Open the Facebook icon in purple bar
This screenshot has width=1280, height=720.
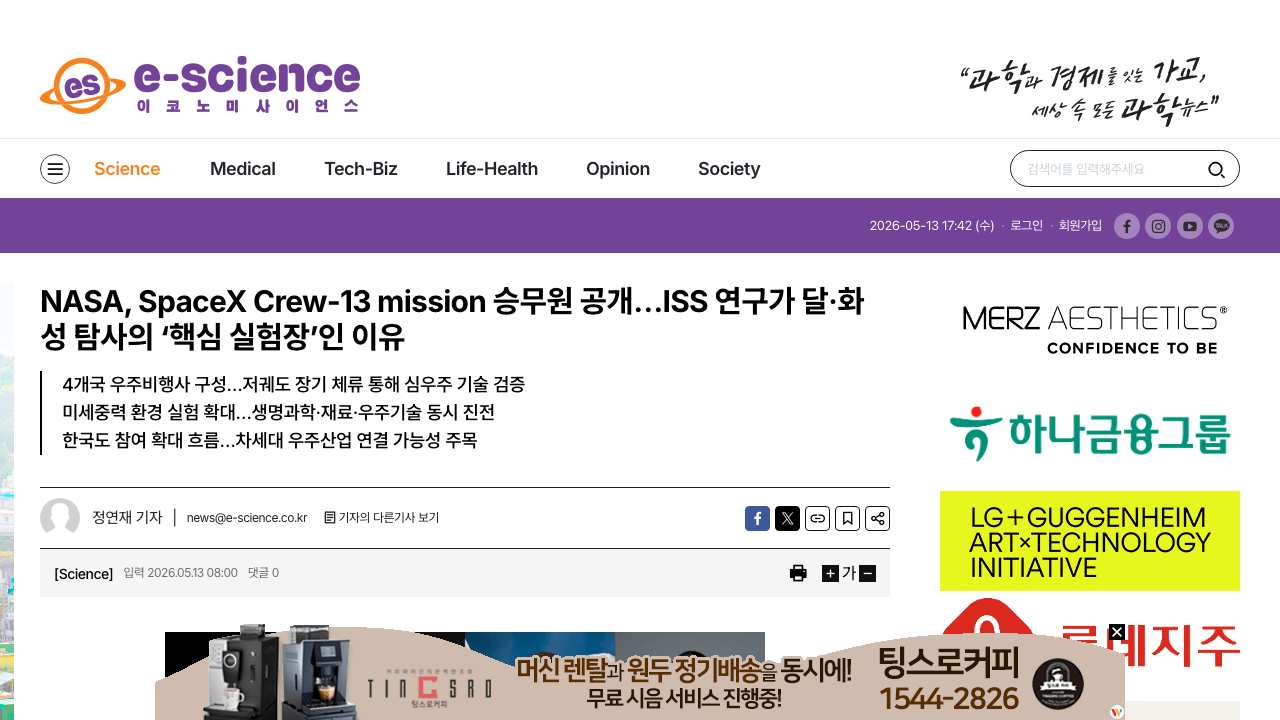click(x=1127, y=226)
